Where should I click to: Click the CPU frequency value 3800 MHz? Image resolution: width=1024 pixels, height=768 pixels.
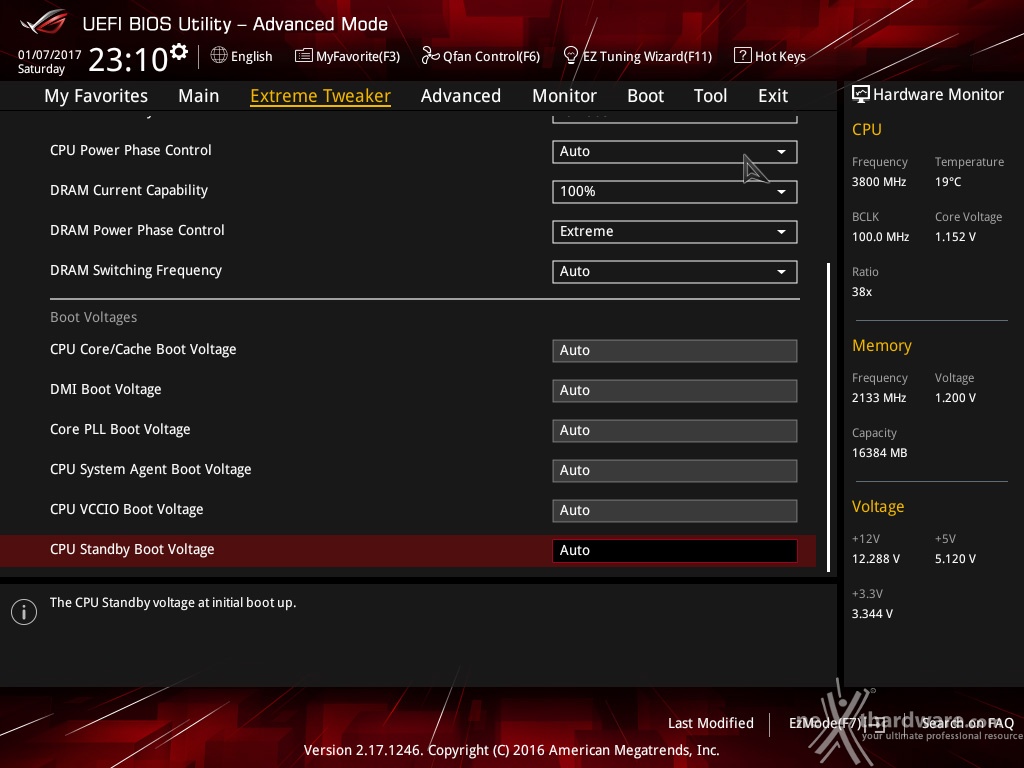coord(879,182)
